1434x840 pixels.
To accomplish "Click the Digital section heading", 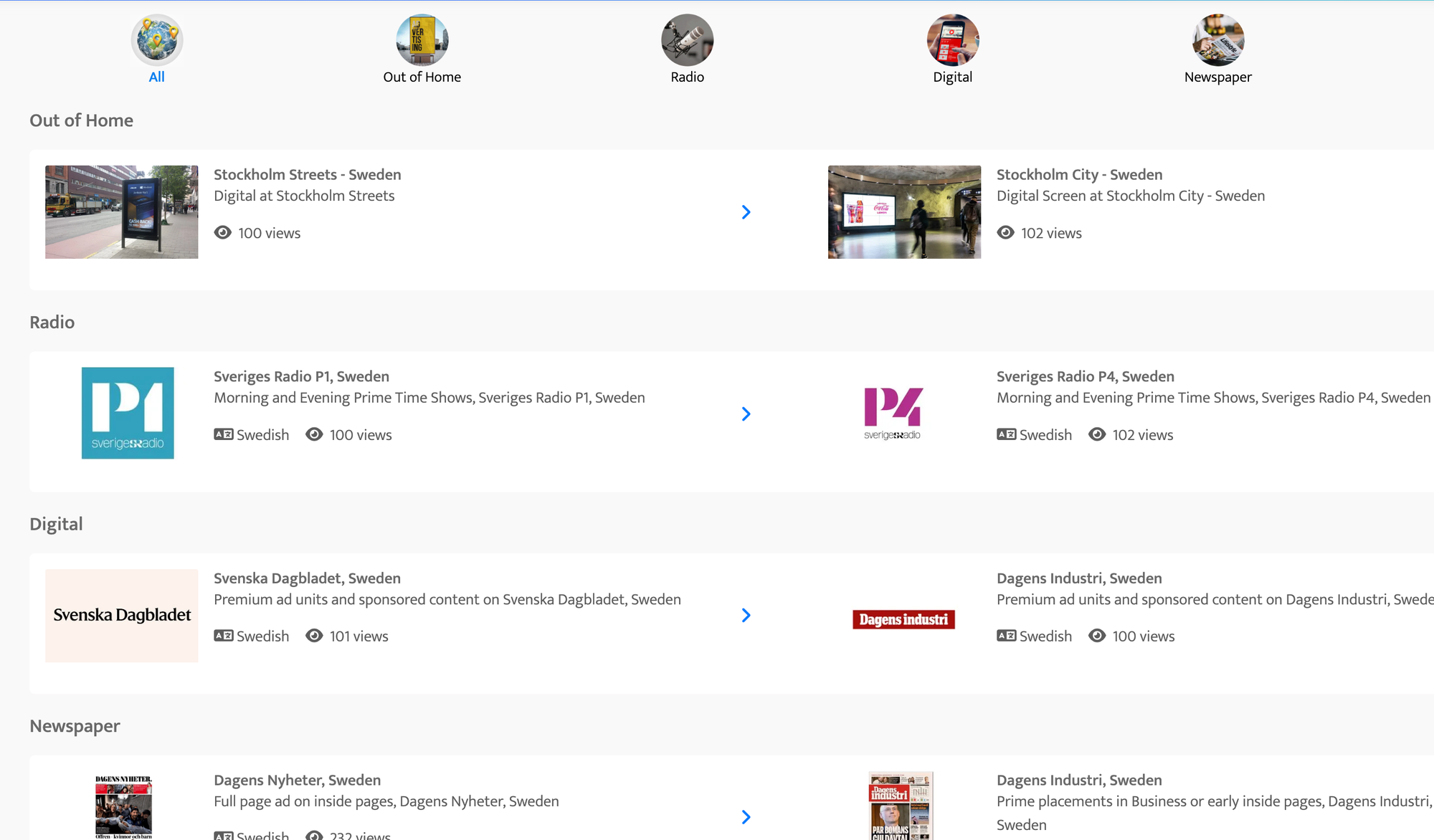I will pos(56,524).
